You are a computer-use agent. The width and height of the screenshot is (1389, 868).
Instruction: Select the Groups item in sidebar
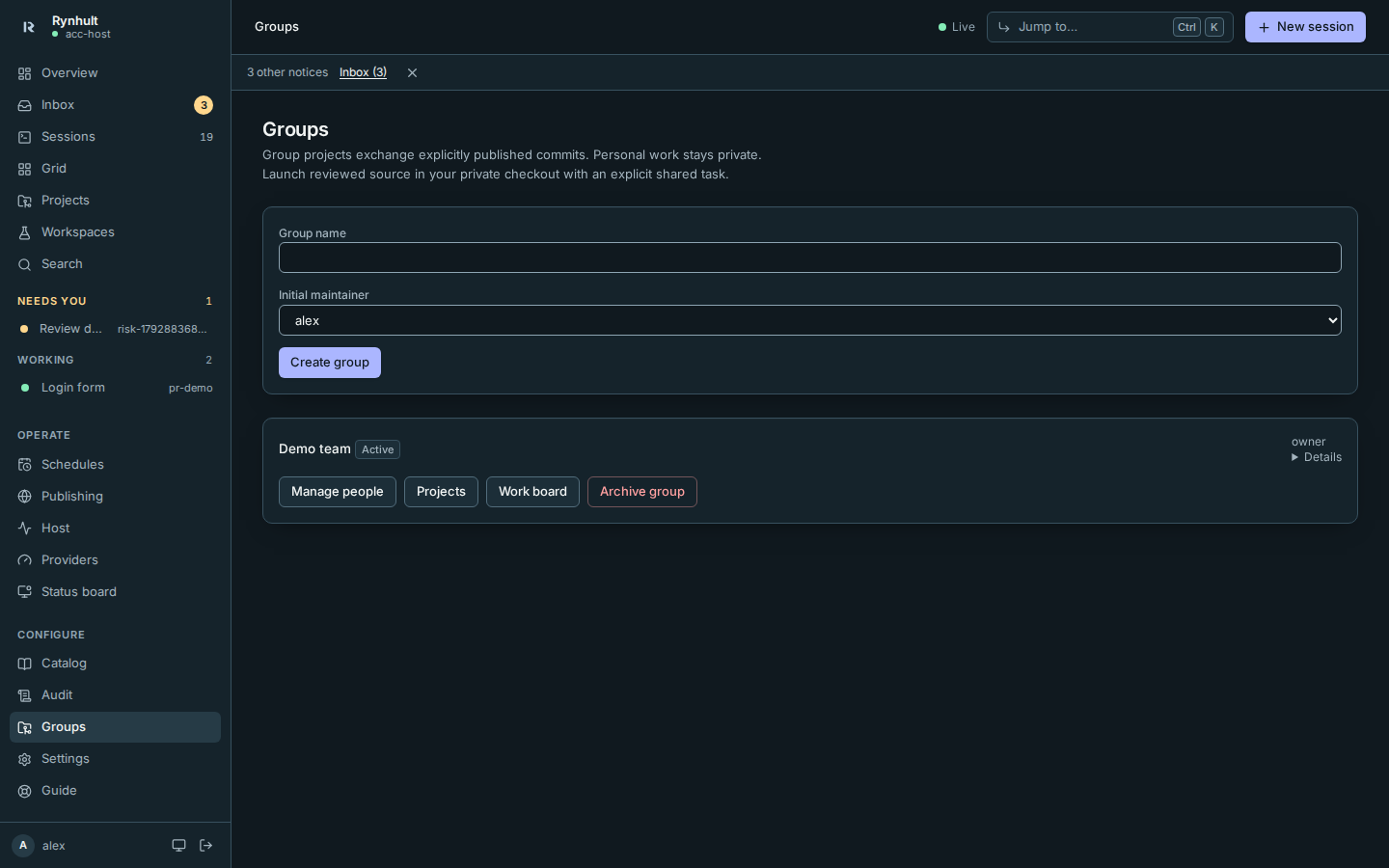pyautogui.click(x=115, y=727)
